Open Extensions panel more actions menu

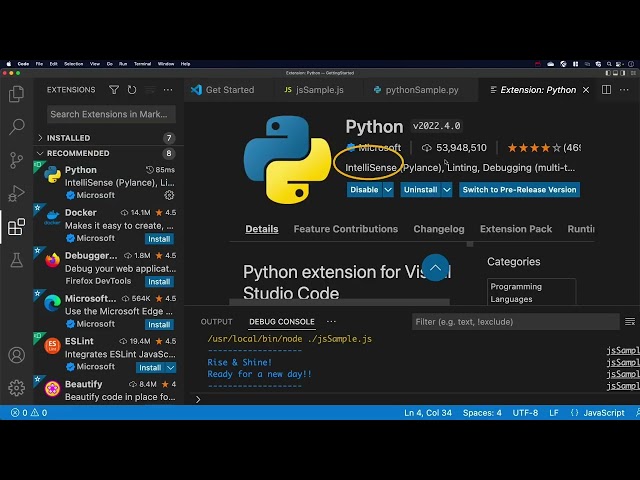click(x=168, y=90)
